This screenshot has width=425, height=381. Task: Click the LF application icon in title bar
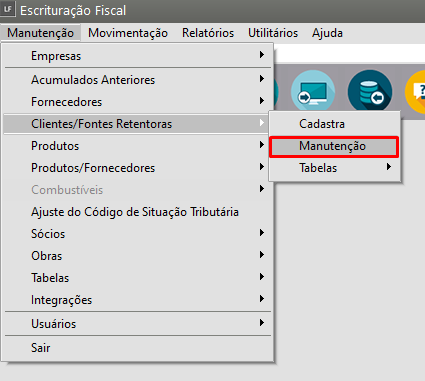tap(8, 9)
